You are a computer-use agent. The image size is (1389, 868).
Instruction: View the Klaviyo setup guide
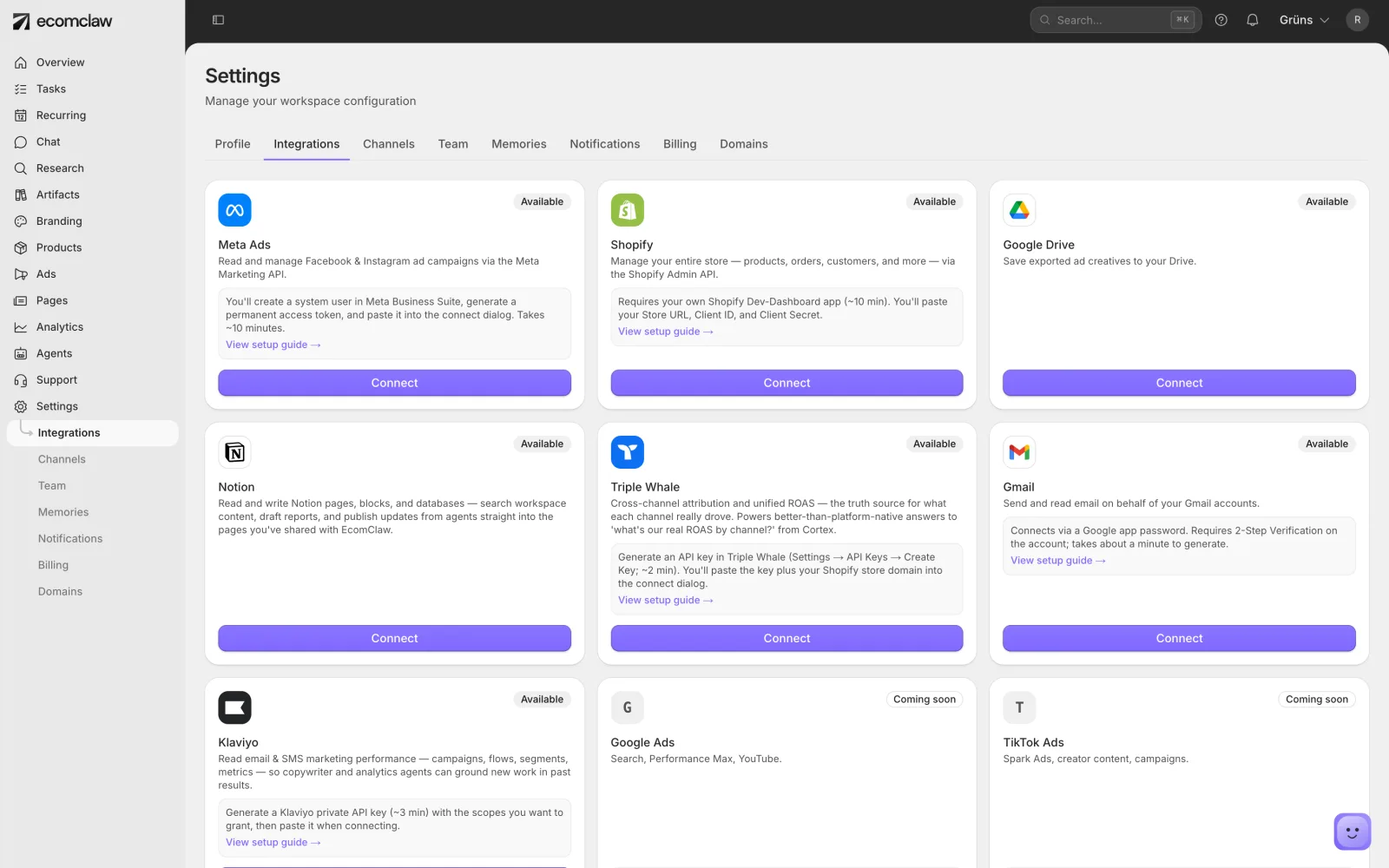pyautogui.click(x=273, y=842)
